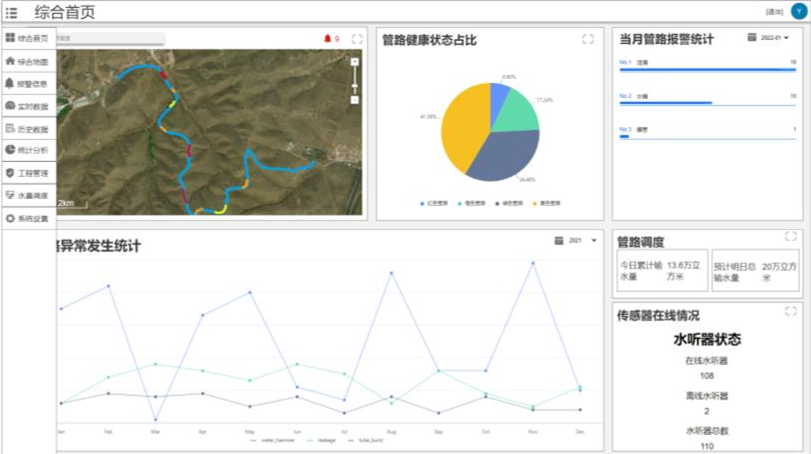Open 报警信息 in the sidebar menu
This screenshot has width=811, height=454.
(x=27, y=83)
